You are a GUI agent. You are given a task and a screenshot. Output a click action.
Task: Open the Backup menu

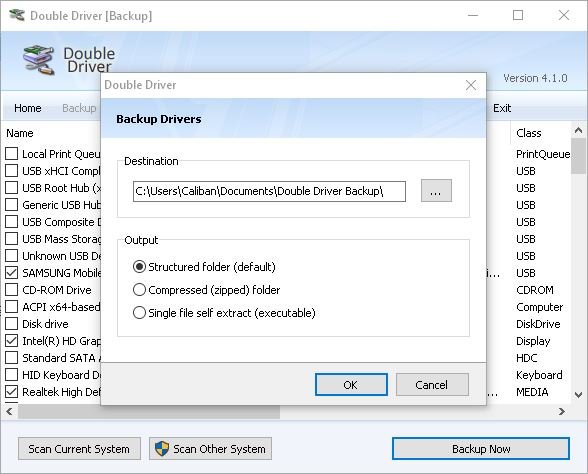(x=79, y=108)
